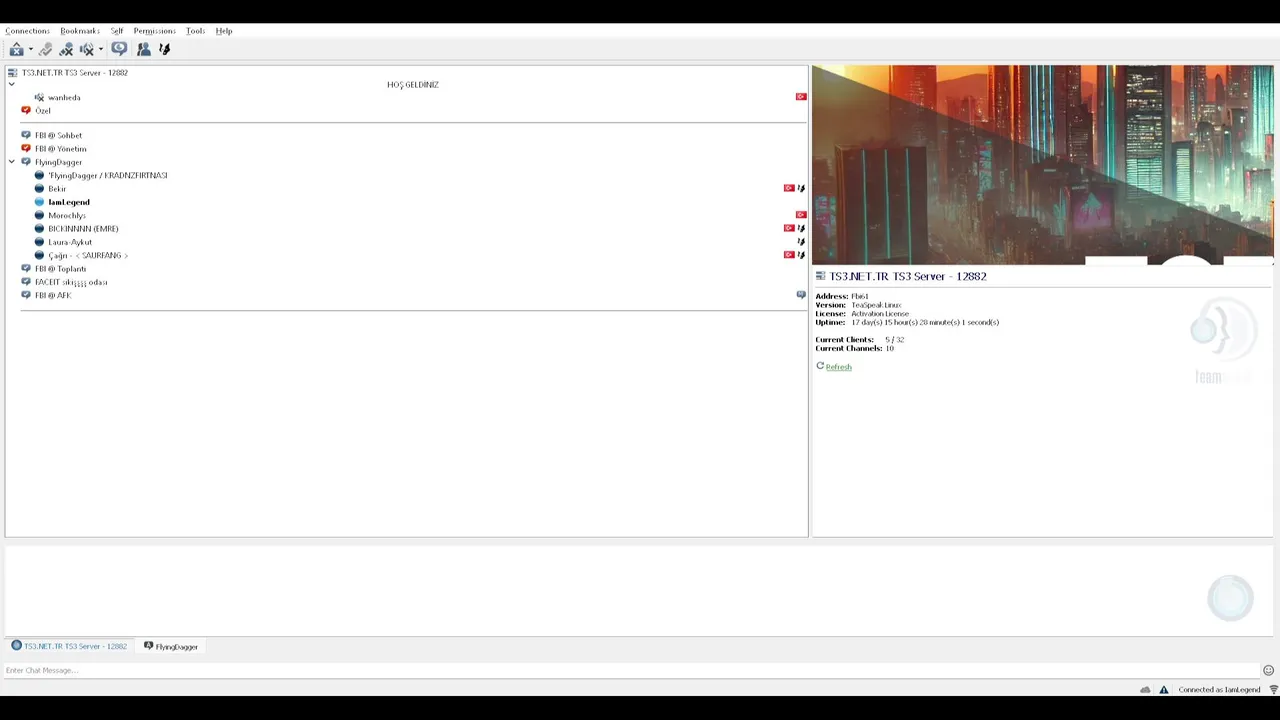Select user 'FlyingDagger / KRADNZFIRTNASI
Screen dimensions: 1280x720
tap(108, 176)
